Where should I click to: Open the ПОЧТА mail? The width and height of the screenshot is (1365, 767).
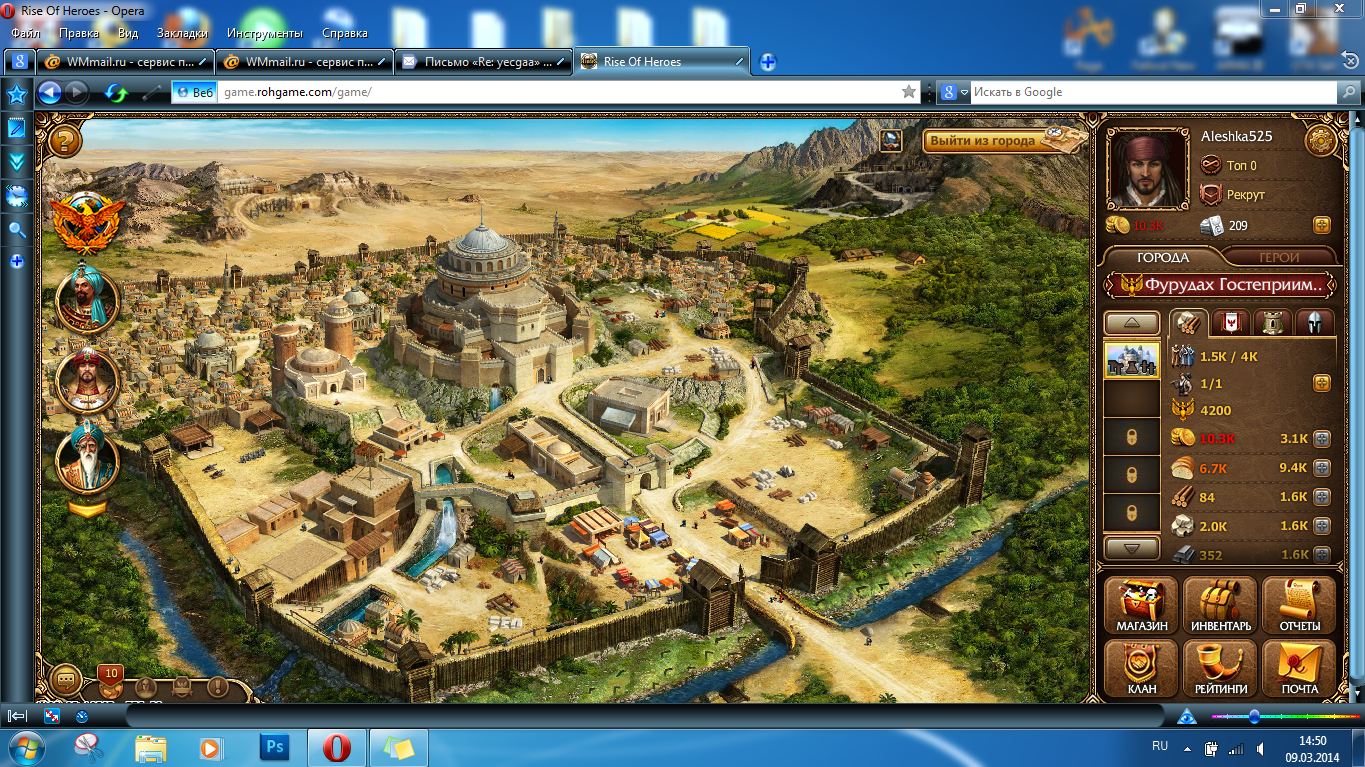click(1300, 668)
